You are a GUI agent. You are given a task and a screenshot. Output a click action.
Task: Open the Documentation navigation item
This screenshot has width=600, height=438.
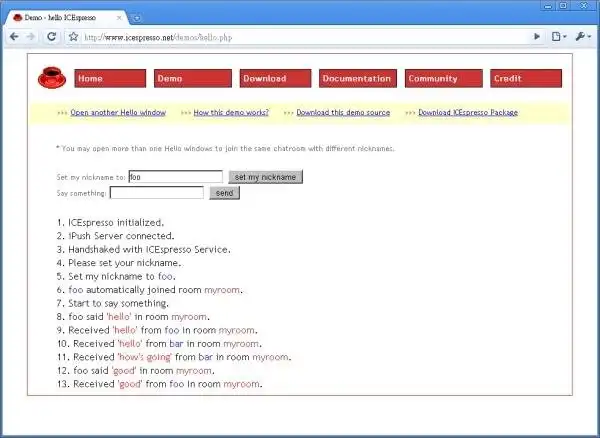358,78
